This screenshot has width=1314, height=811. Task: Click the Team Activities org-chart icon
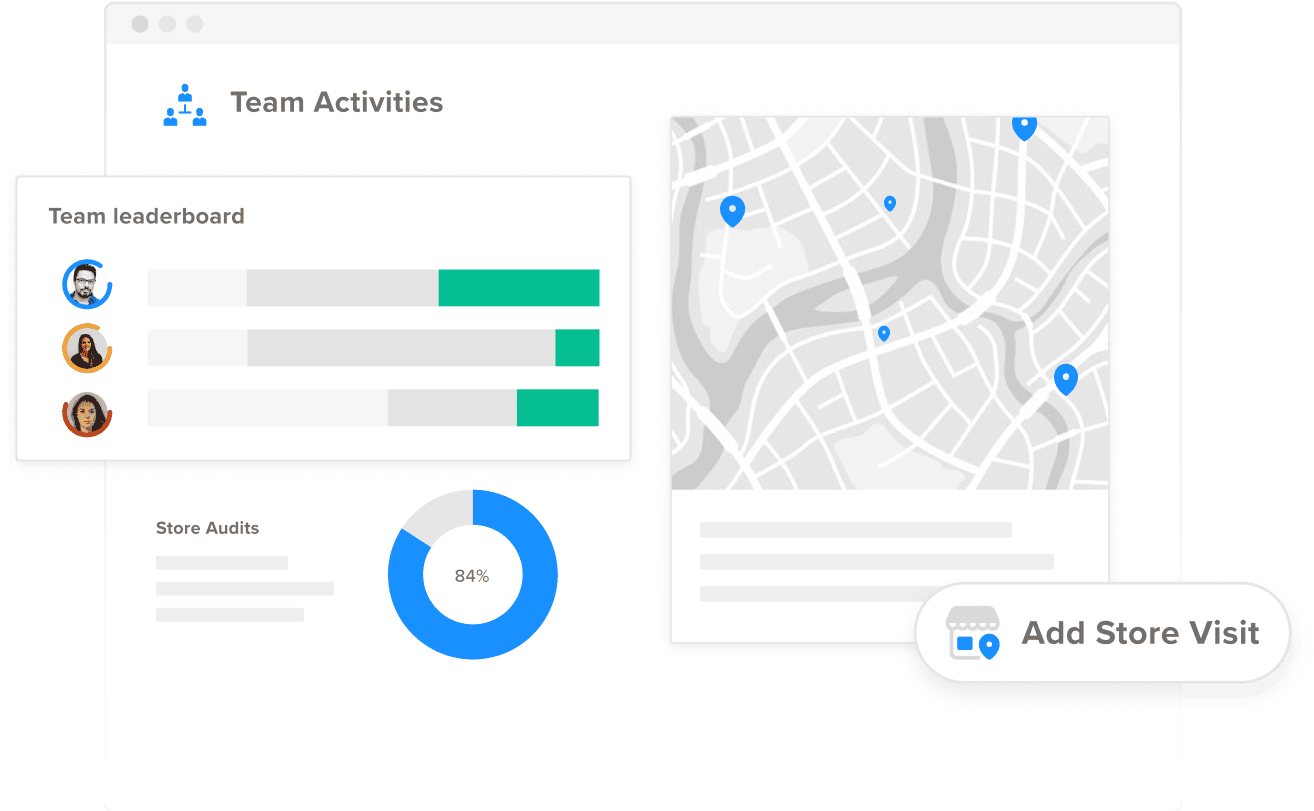tap(184, 101)
